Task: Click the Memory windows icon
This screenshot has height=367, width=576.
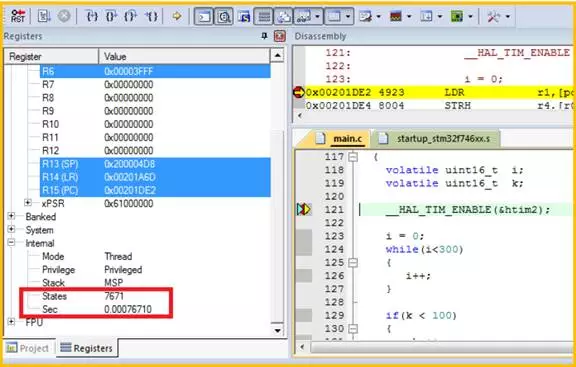Action: pyautogui.click(x=335, y=17)
